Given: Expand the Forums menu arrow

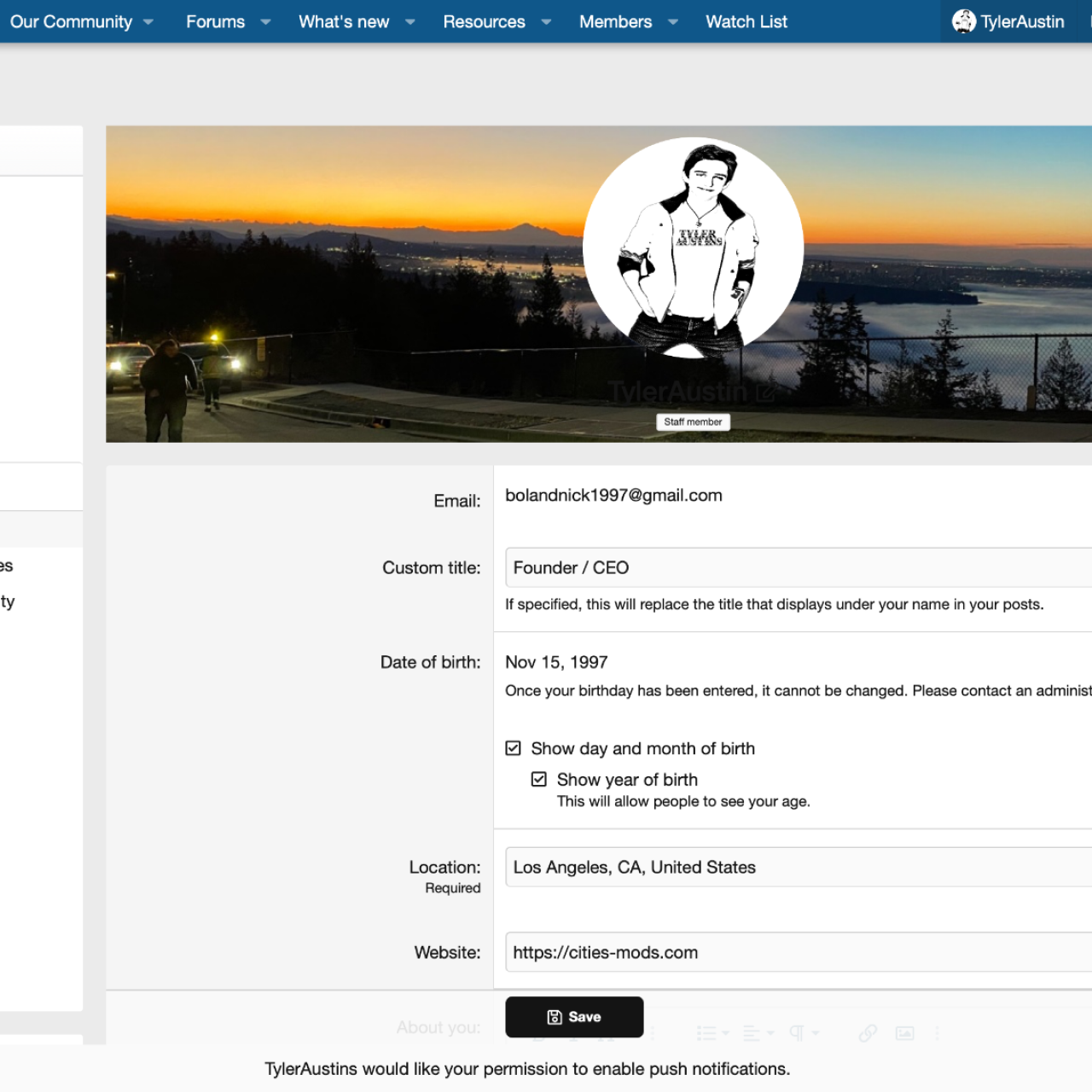Looking at the screenshot, I should point(265,22).
